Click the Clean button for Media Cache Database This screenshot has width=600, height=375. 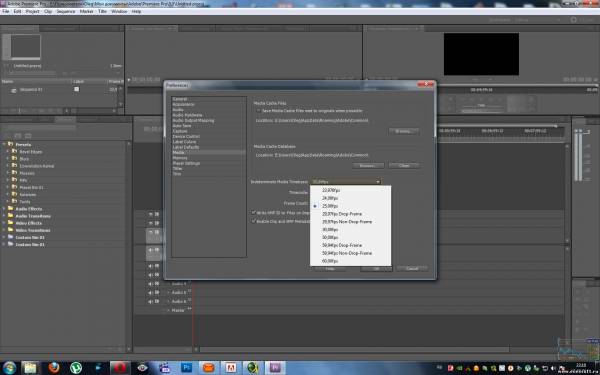click(404, 166)
